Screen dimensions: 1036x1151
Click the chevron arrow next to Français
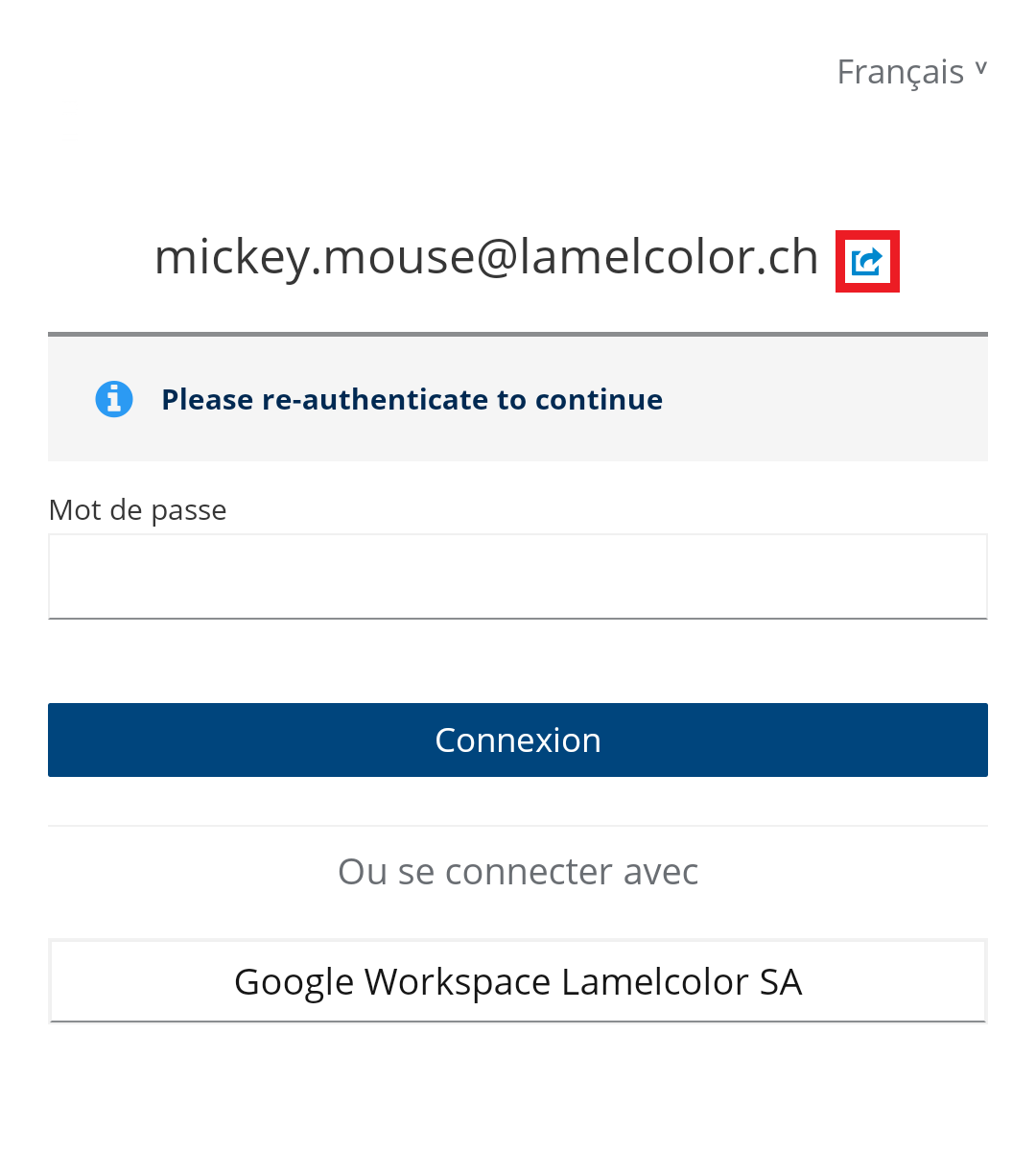(980, 68)
